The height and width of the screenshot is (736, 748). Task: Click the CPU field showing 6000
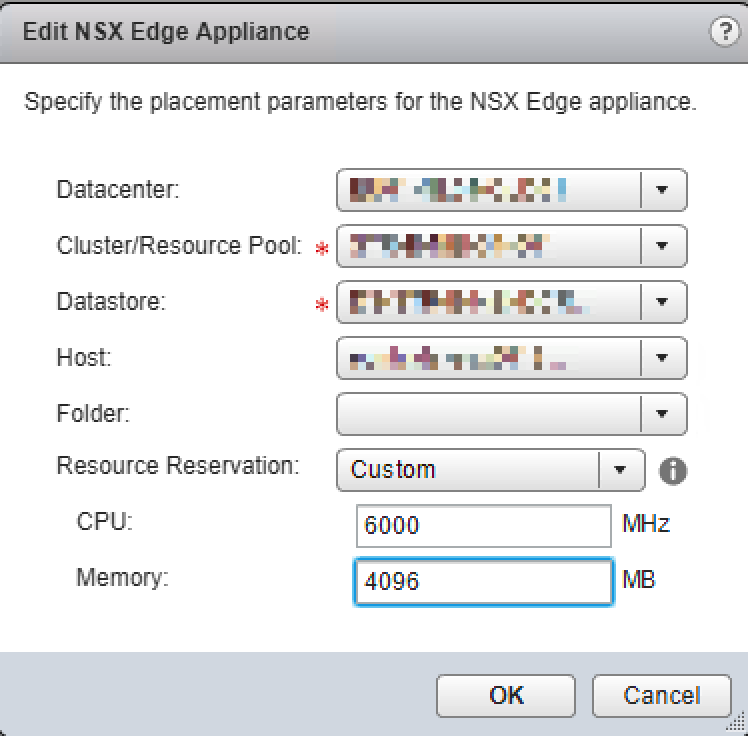pyautogui.click(x=482, y=526)
